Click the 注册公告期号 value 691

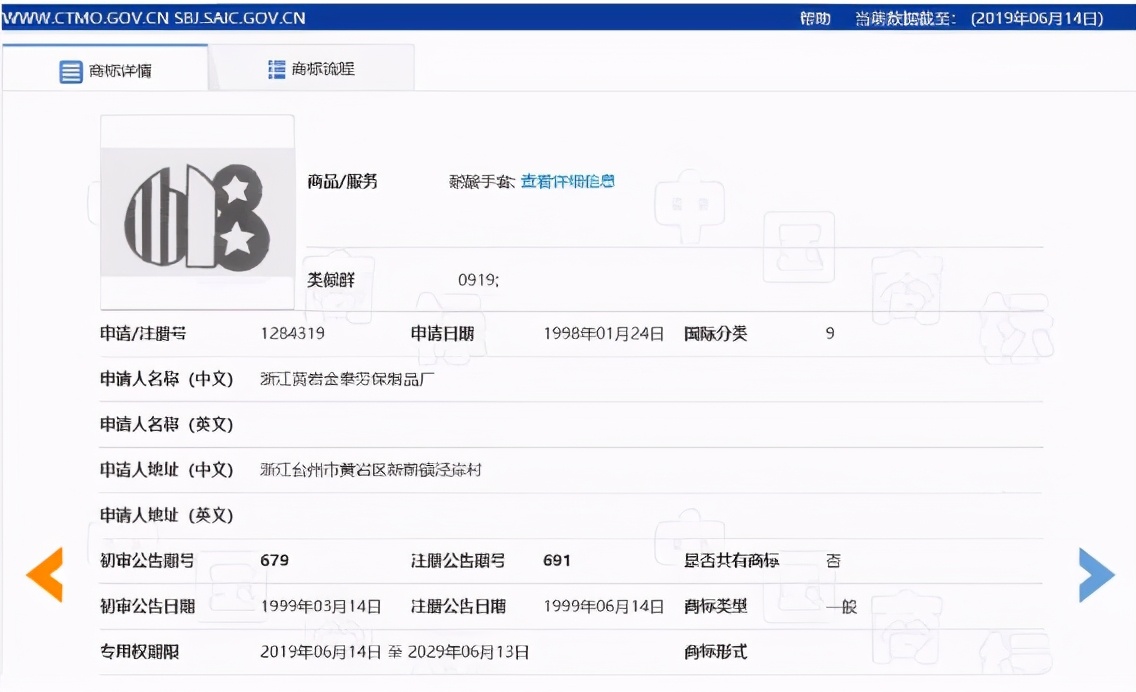(554, 561)
